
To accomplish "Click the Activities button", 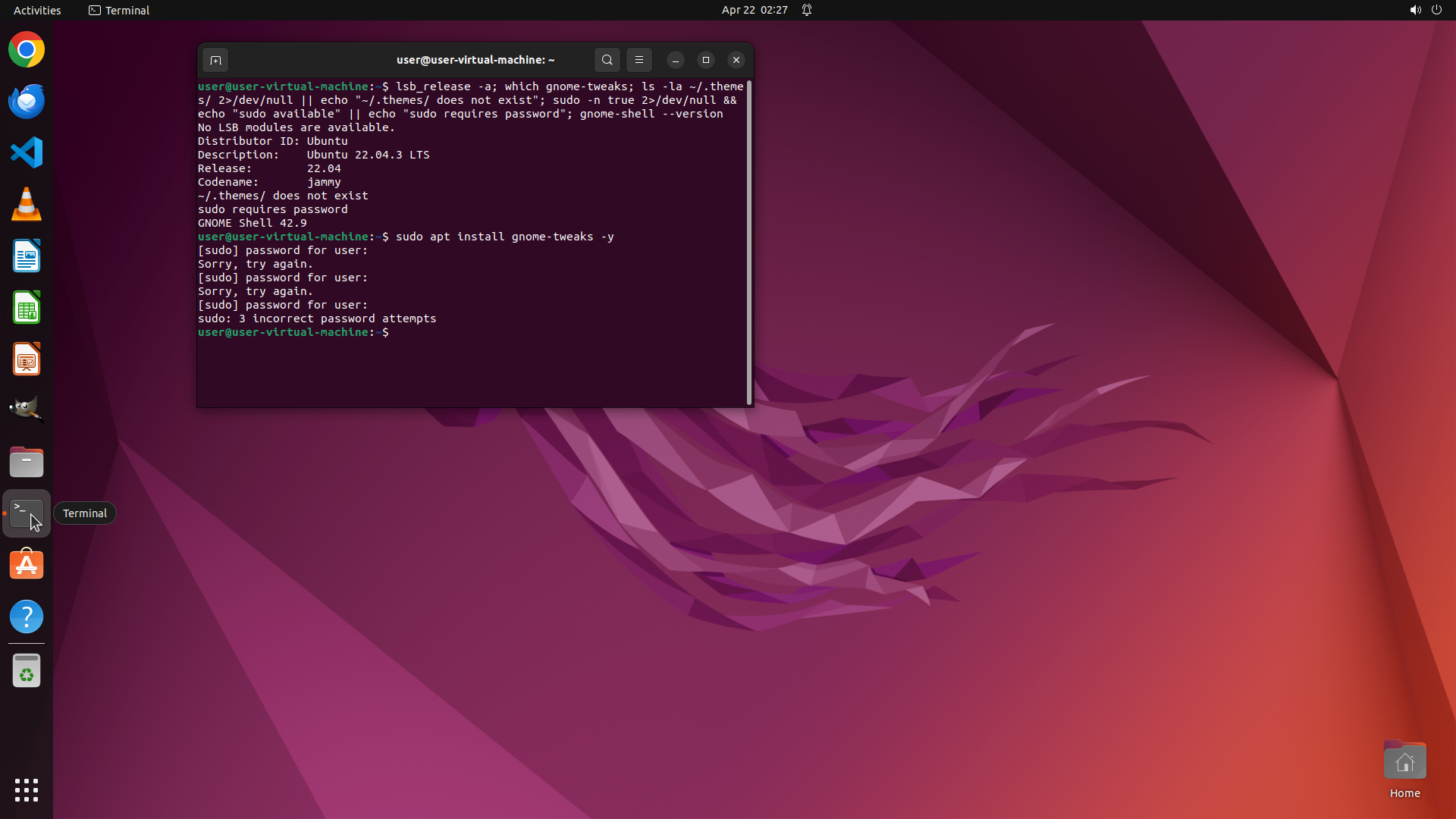I will tap(37, 10).
